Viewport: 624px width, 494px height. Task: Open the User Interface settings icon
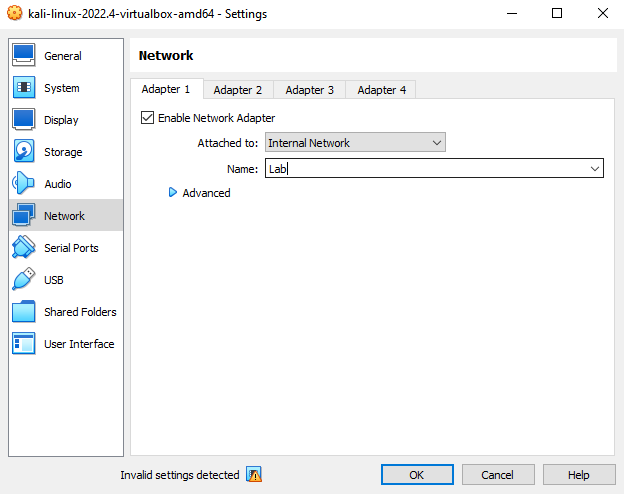pos(24,344)
